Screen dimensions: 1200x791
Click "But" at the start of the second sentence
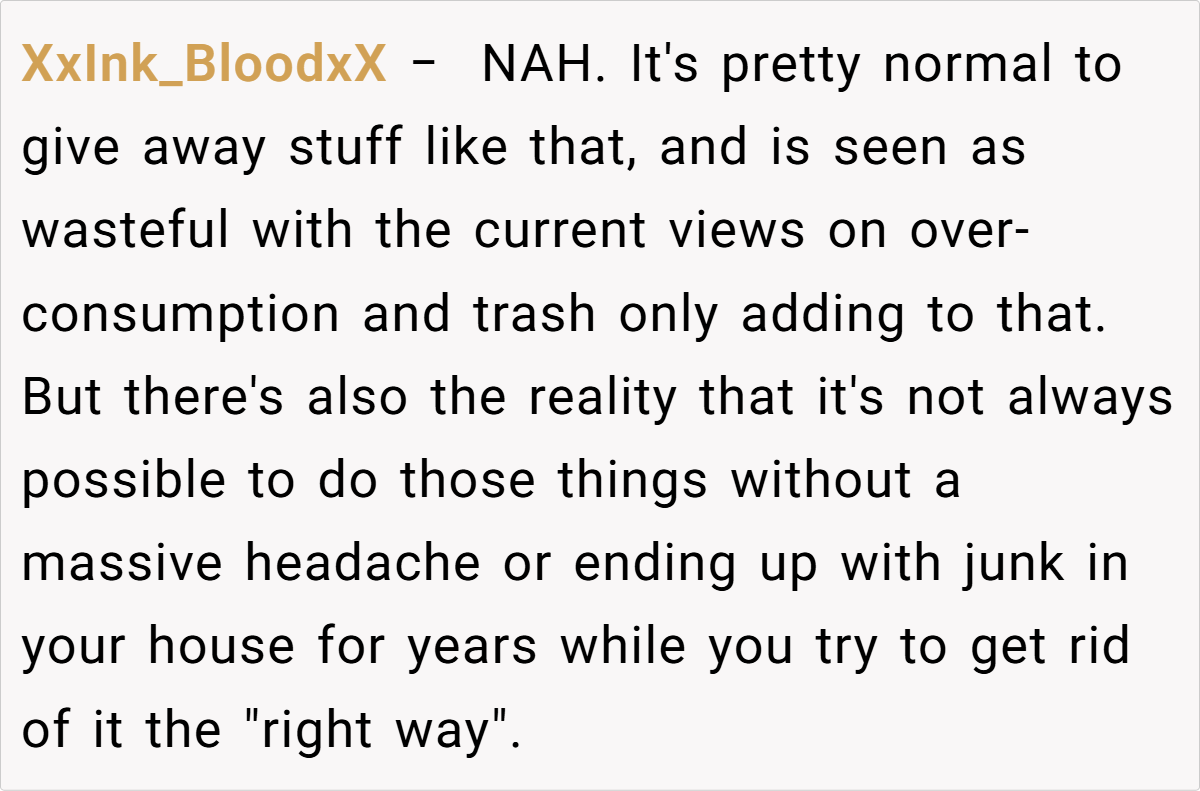(62, 398)
